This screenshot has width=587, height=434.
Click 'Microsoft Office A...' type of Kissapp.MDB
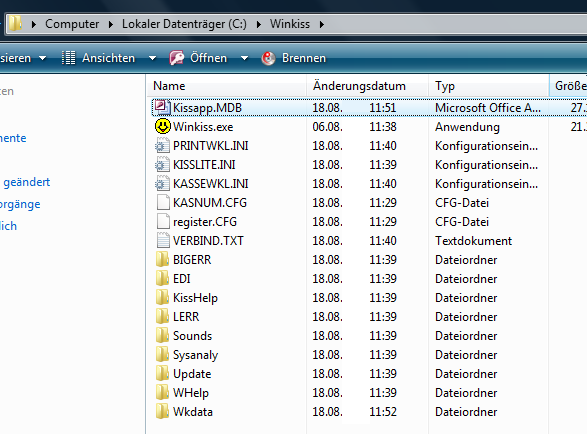coord(488,108)
